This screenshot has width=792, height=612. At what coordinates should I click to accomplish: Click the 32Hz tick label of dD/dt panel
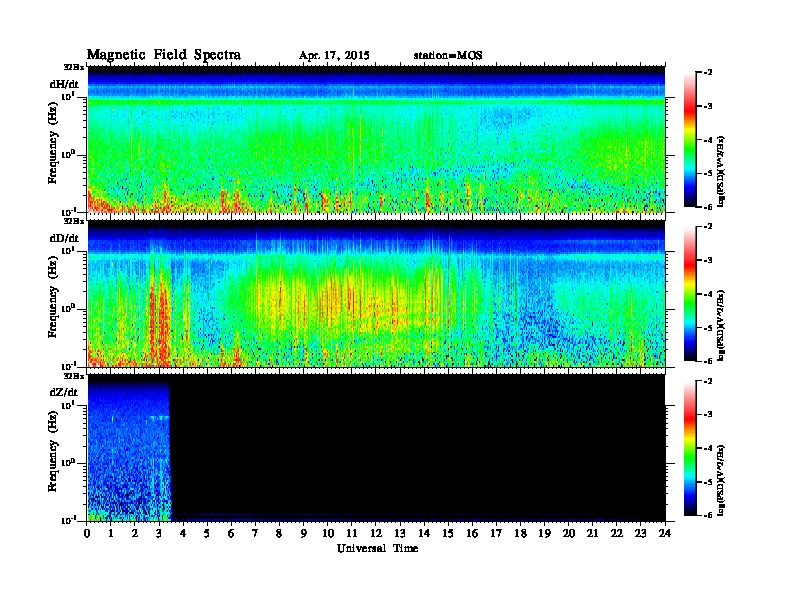click(x=73, y=221)
